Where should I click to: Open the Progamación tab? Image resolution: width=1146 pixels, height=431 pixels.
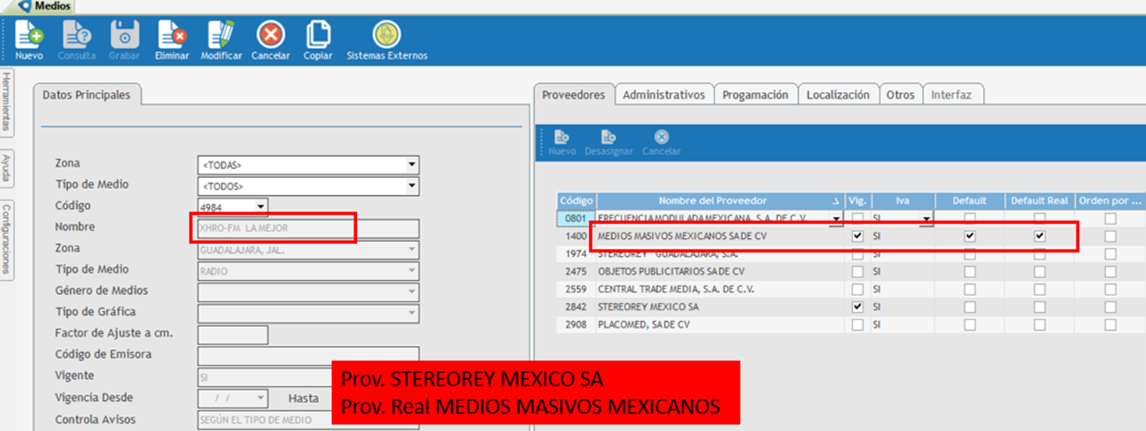[755, 95]
